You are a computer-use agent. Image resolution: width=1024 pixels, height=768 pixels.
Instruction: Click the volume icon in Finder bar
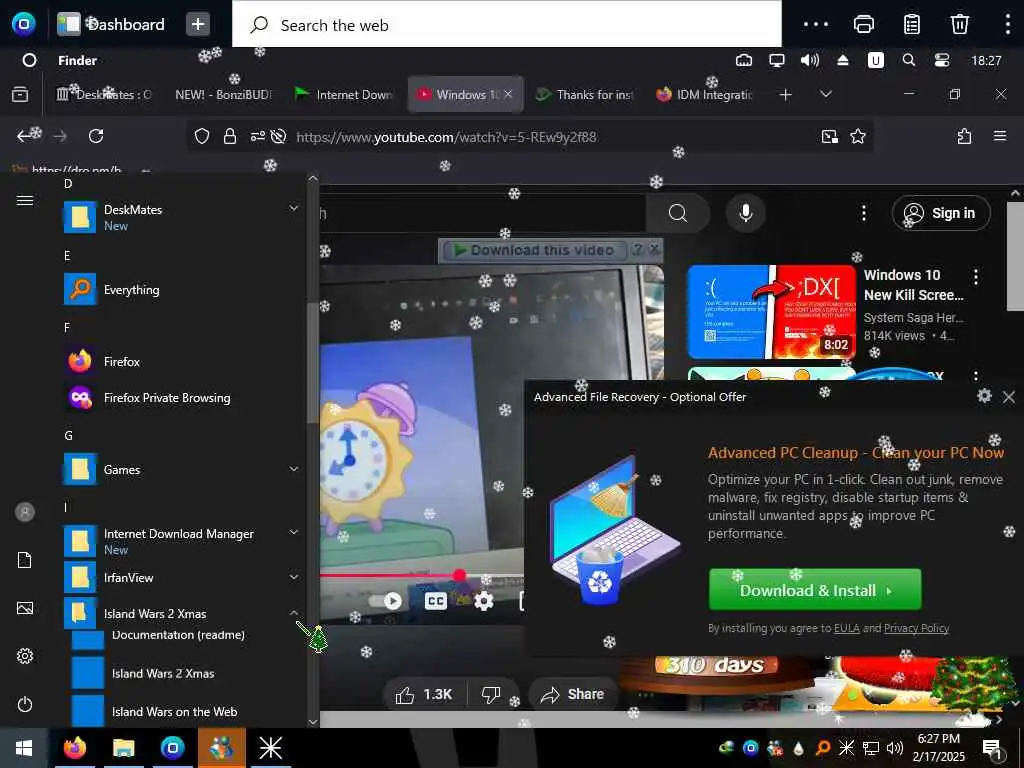click(x=809, y=60)
